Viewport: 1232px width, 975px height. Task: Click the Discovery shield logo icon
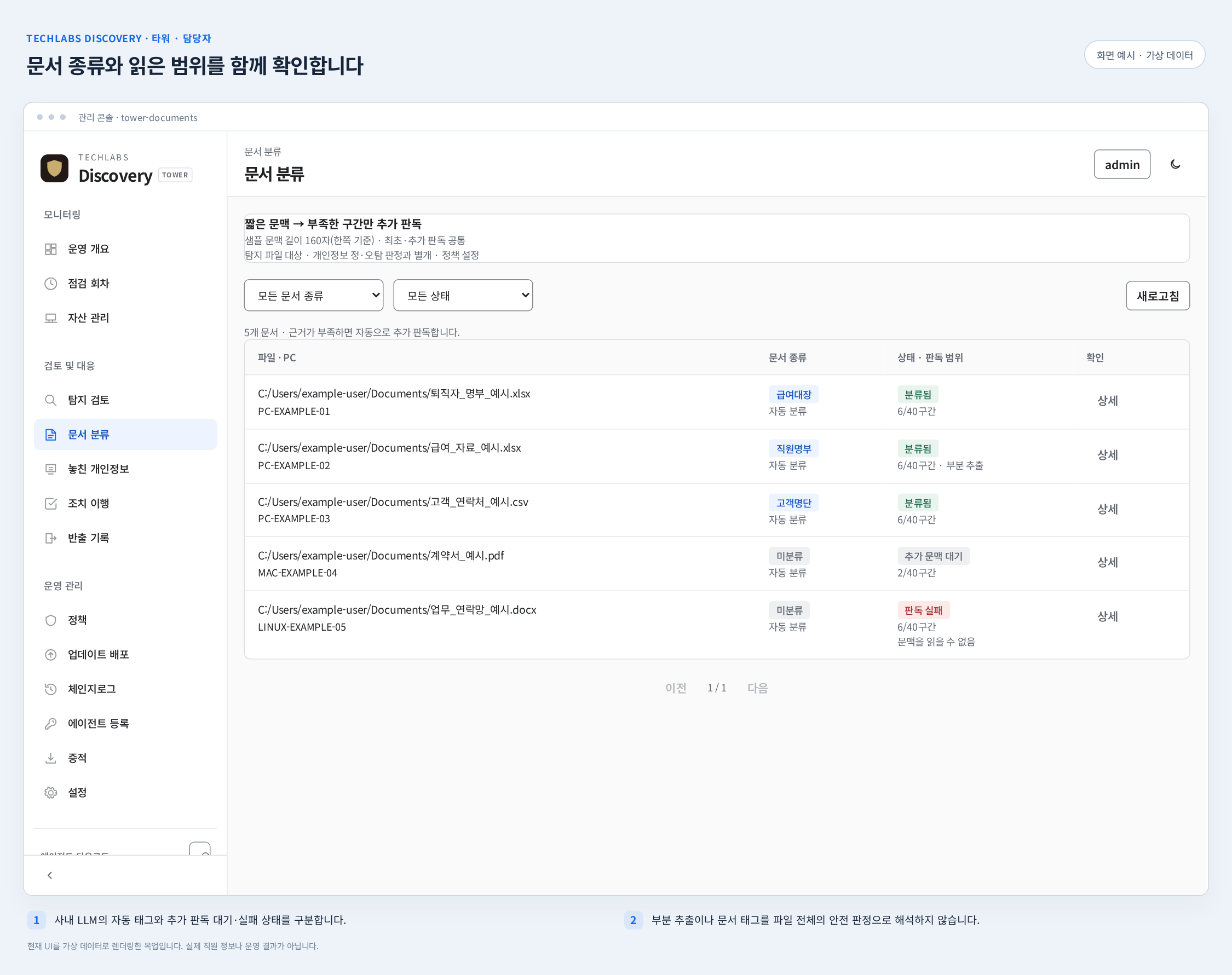(x=54, y=169)
